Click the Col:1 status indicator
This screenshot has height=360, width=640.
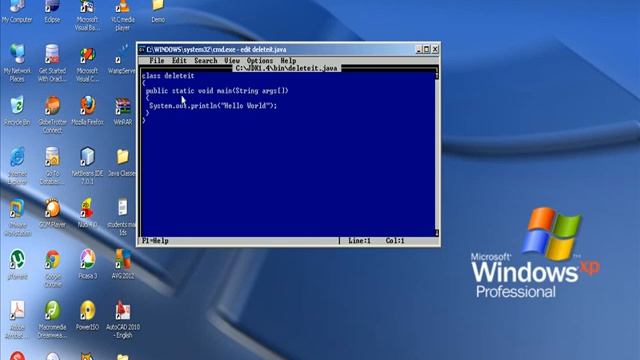(x=395, y=241)
